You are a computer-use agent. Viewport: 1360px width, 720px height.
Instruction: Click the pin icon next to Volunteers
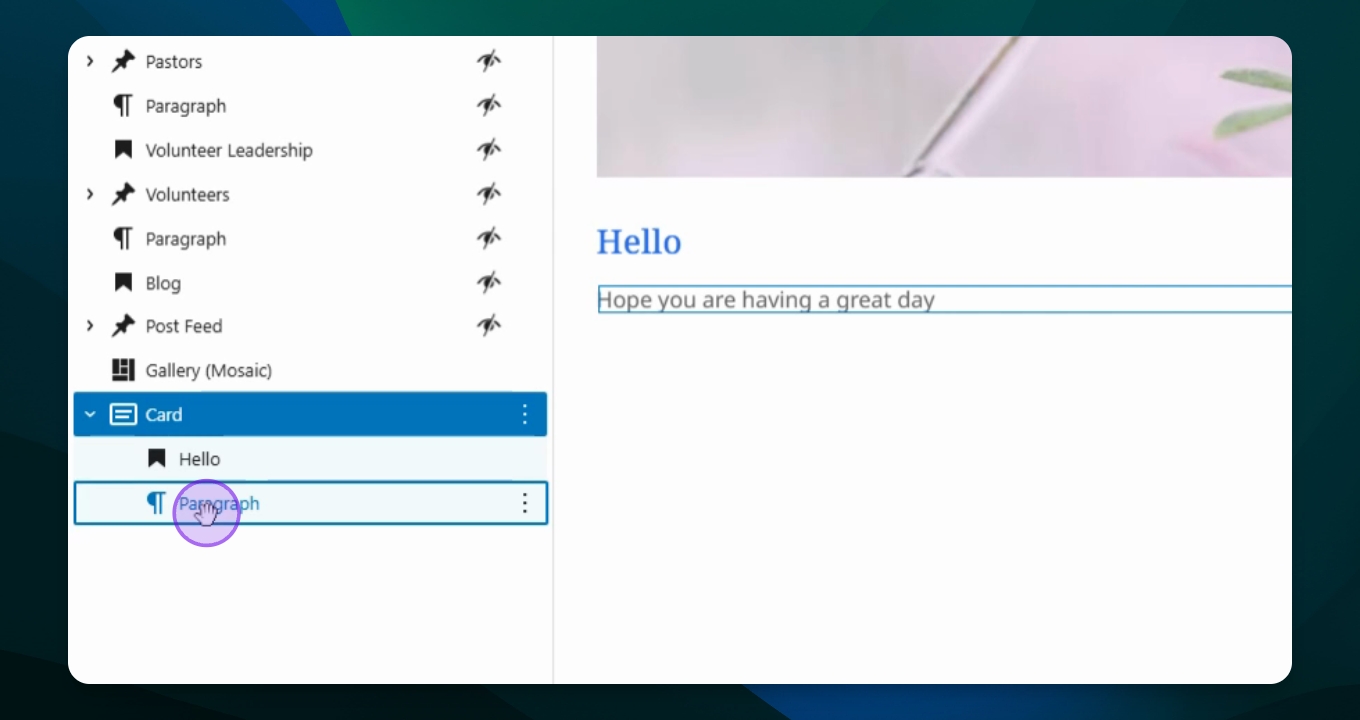[x=123, y=194]
